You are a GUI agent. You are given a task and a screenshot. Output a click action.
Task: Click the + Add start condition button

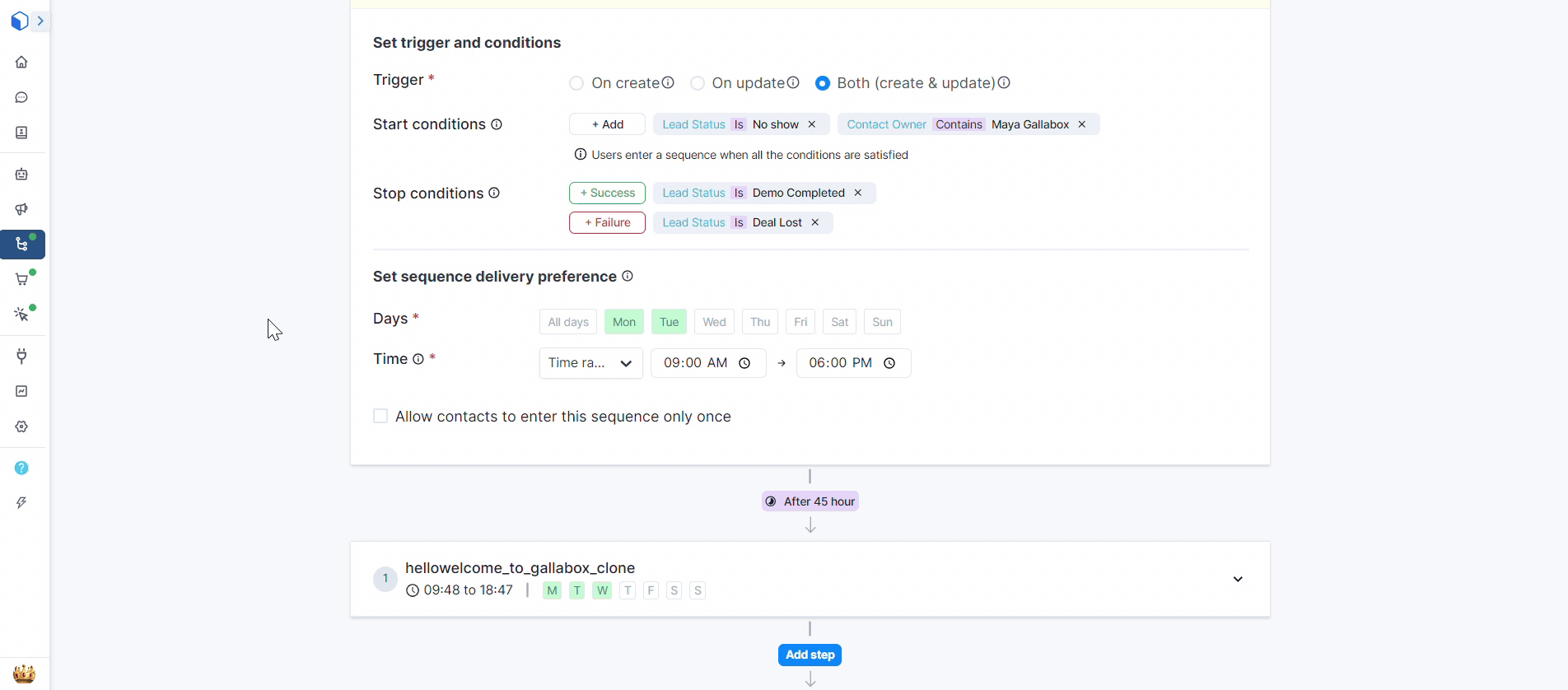pyautogui.click(x=607, y=124)
